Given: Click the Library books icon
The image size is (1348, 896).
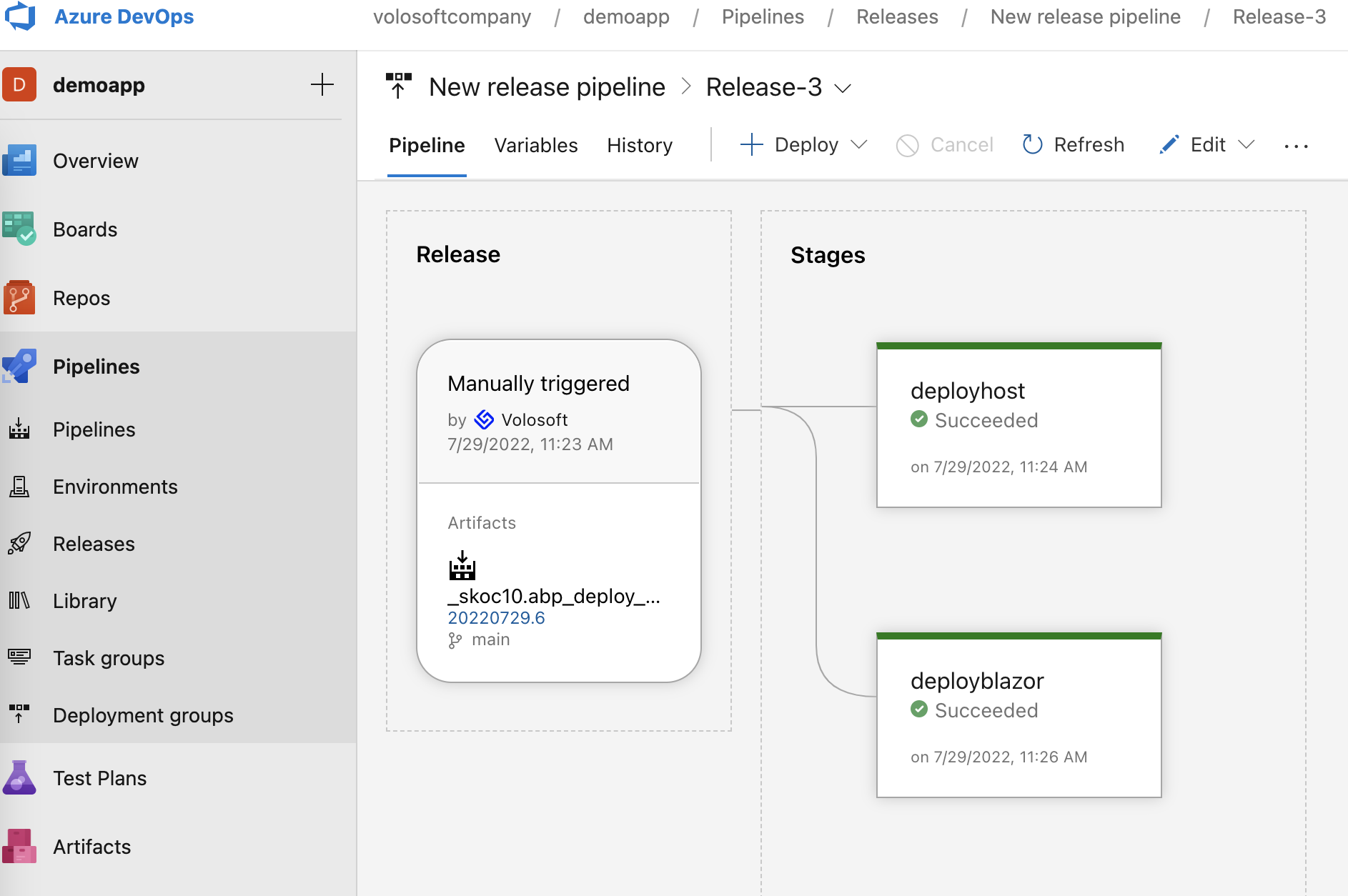Looking at the screenshot, I should pyautogui.click(x=19, y=600).
